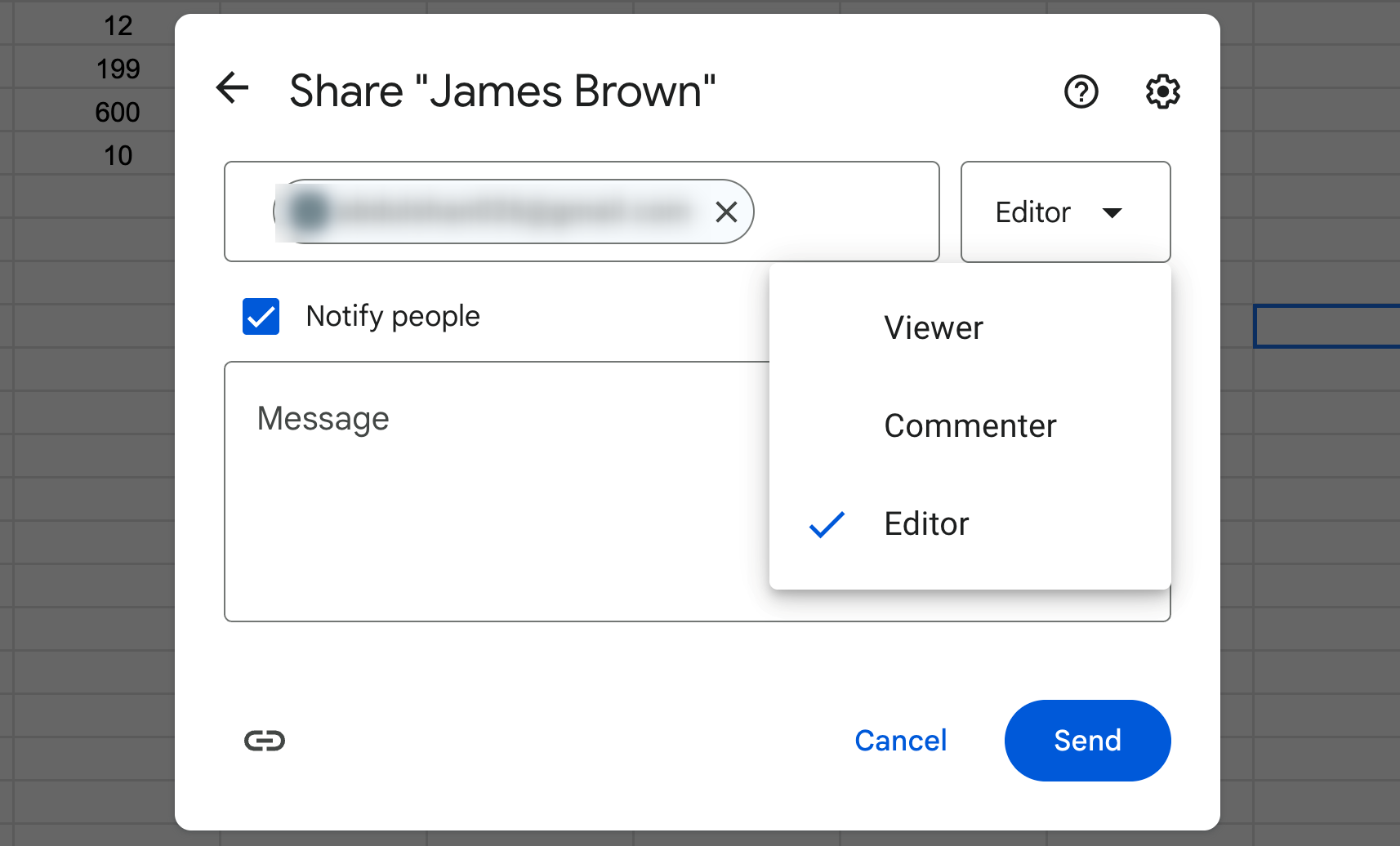1400x846 pixels.
Task: Select Viewer from the role menu
Action: pyautogui.click(x=934, y=328)
